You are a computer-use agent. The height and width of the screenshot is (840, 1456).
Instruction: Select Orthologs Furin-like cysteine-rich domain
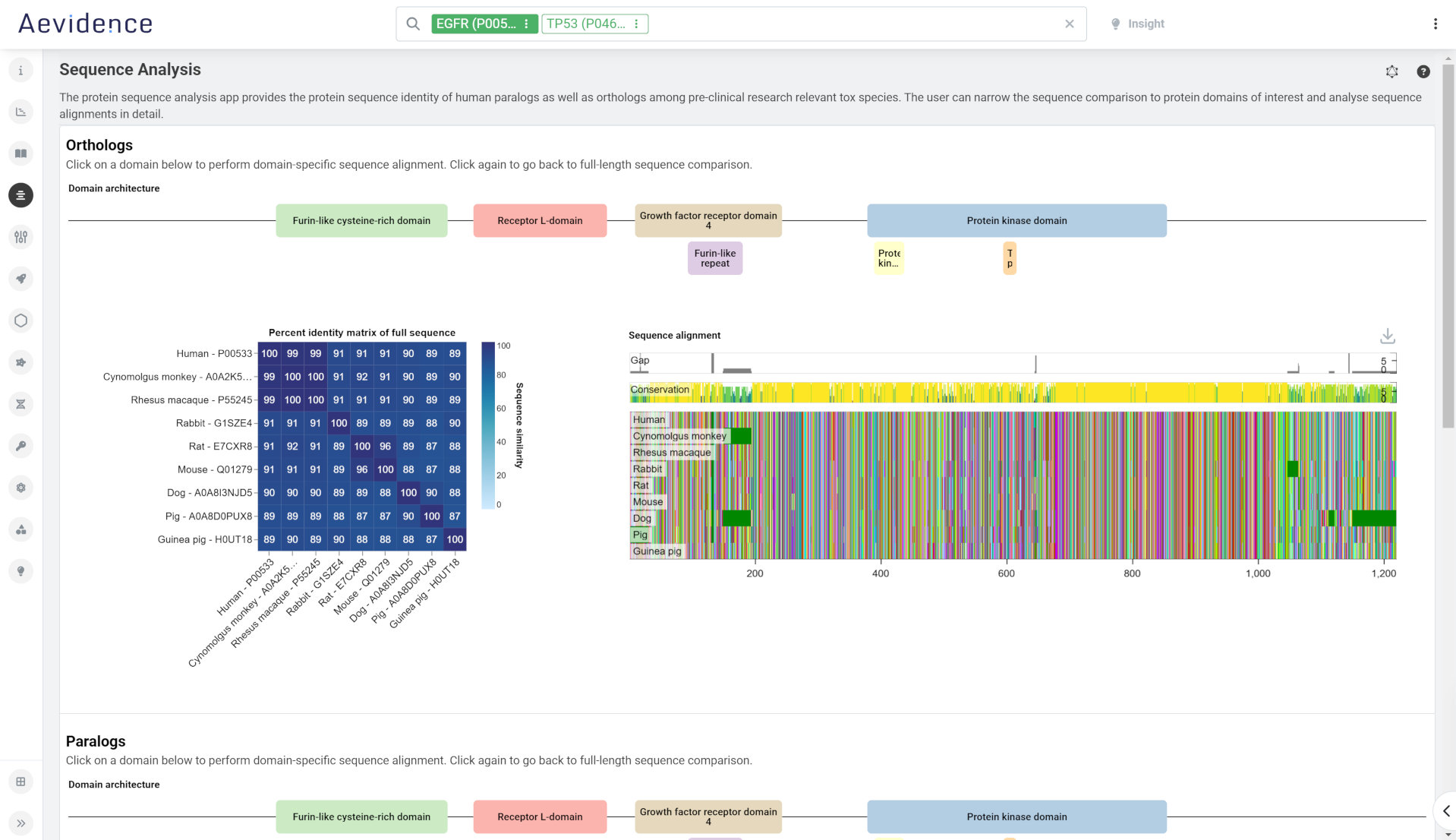[361, 221]
